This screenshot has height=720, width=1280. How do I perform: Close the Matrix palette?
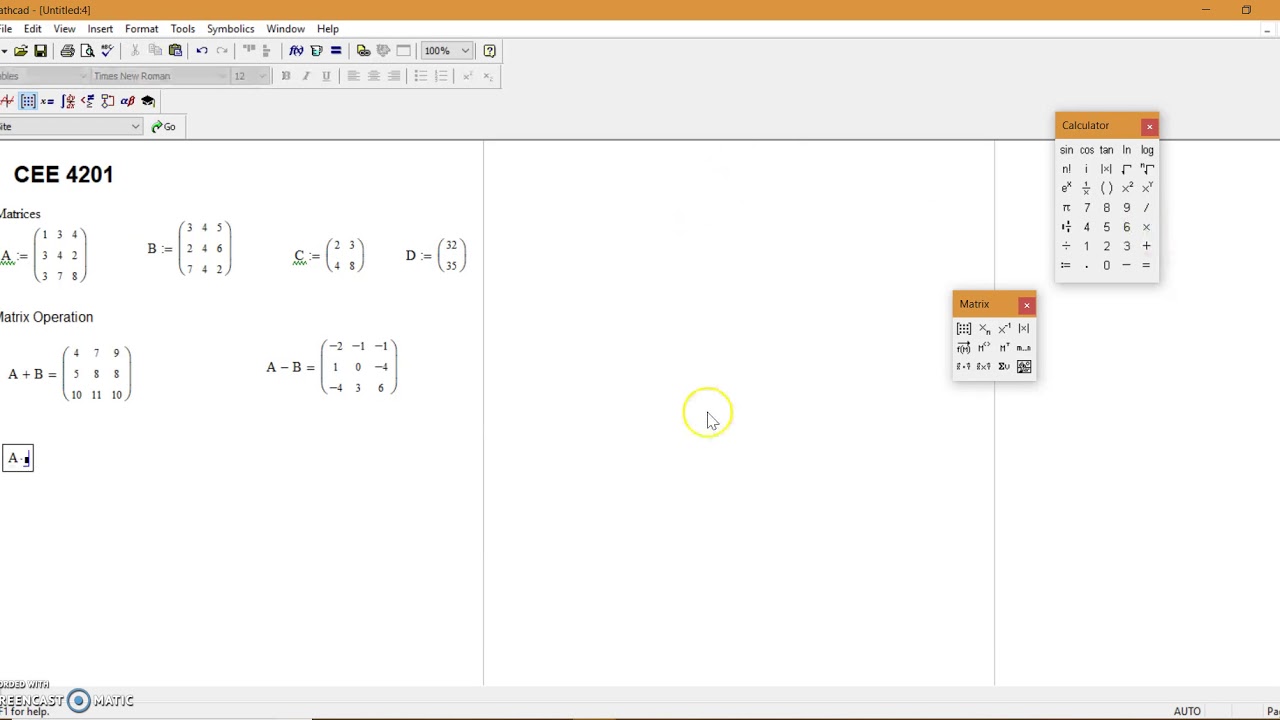1026,305
